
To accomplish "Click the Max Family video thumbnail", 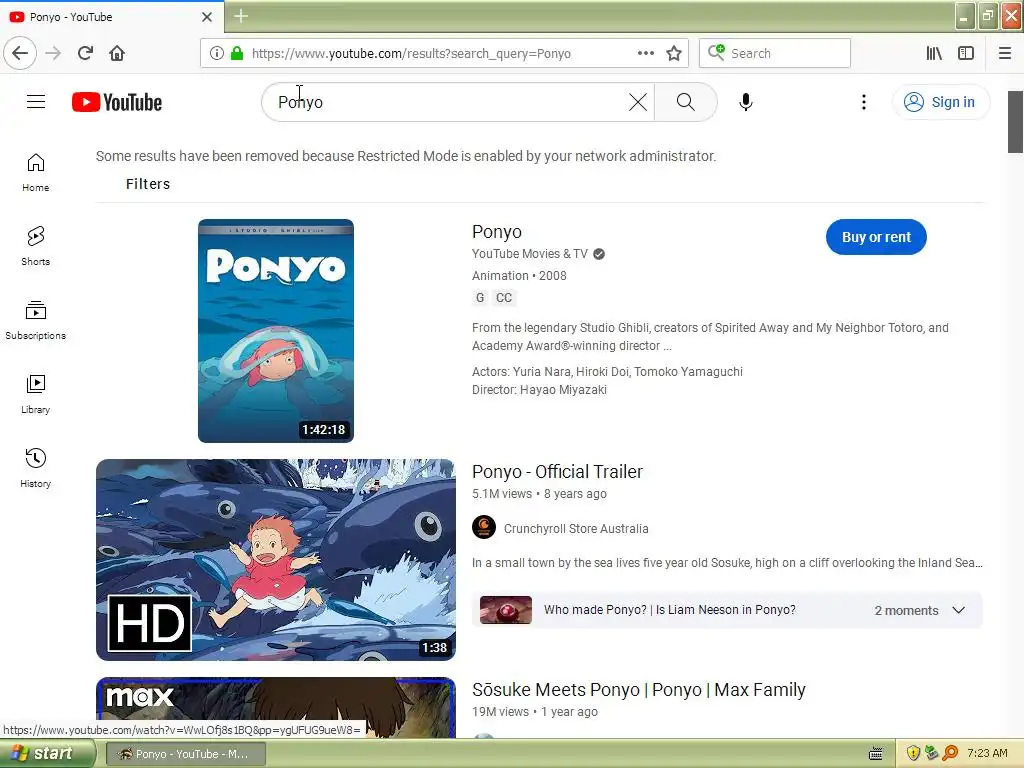I will pos(276,707).
